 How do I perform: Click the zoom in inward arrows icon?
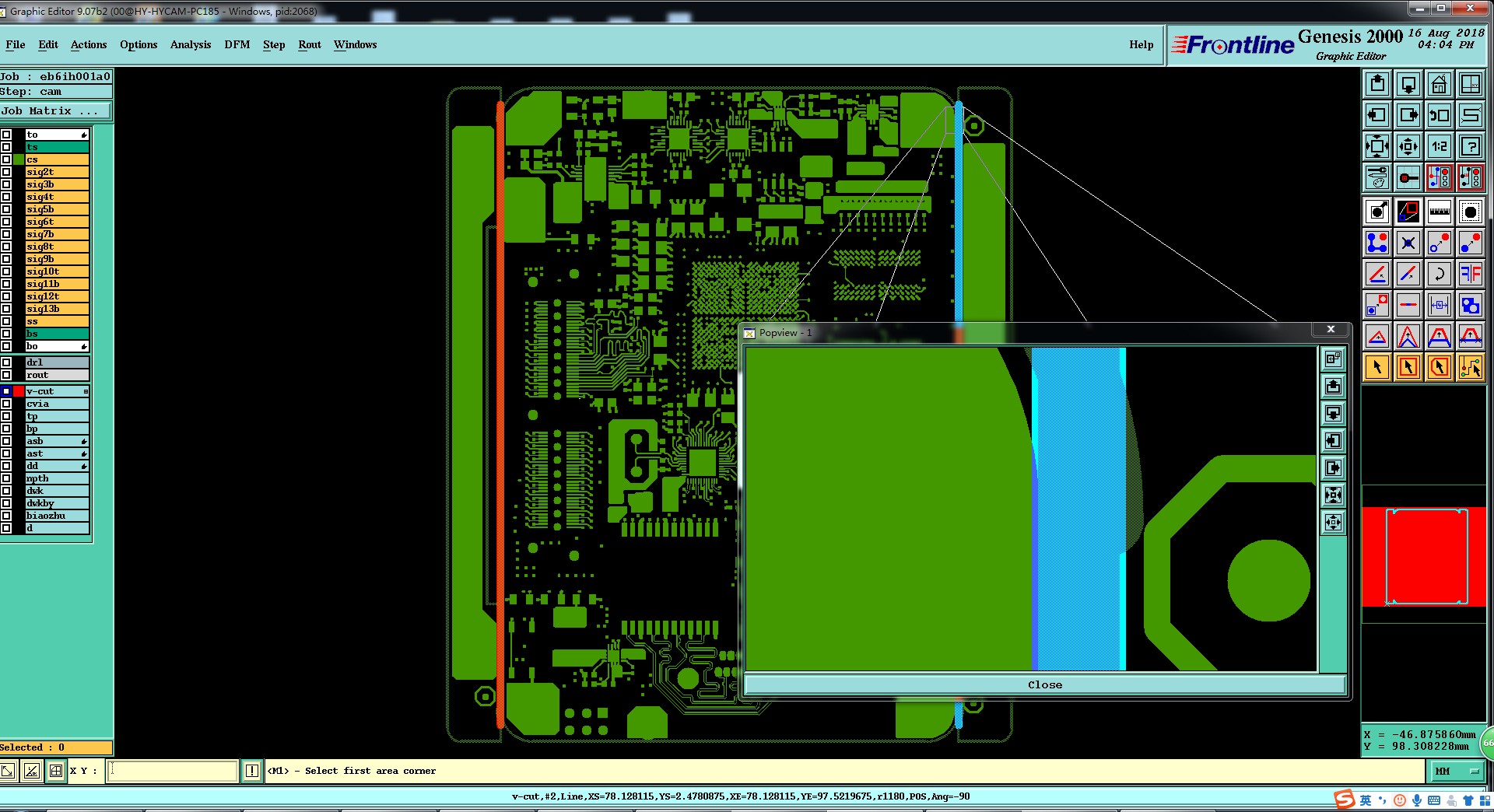(1377, 146)
